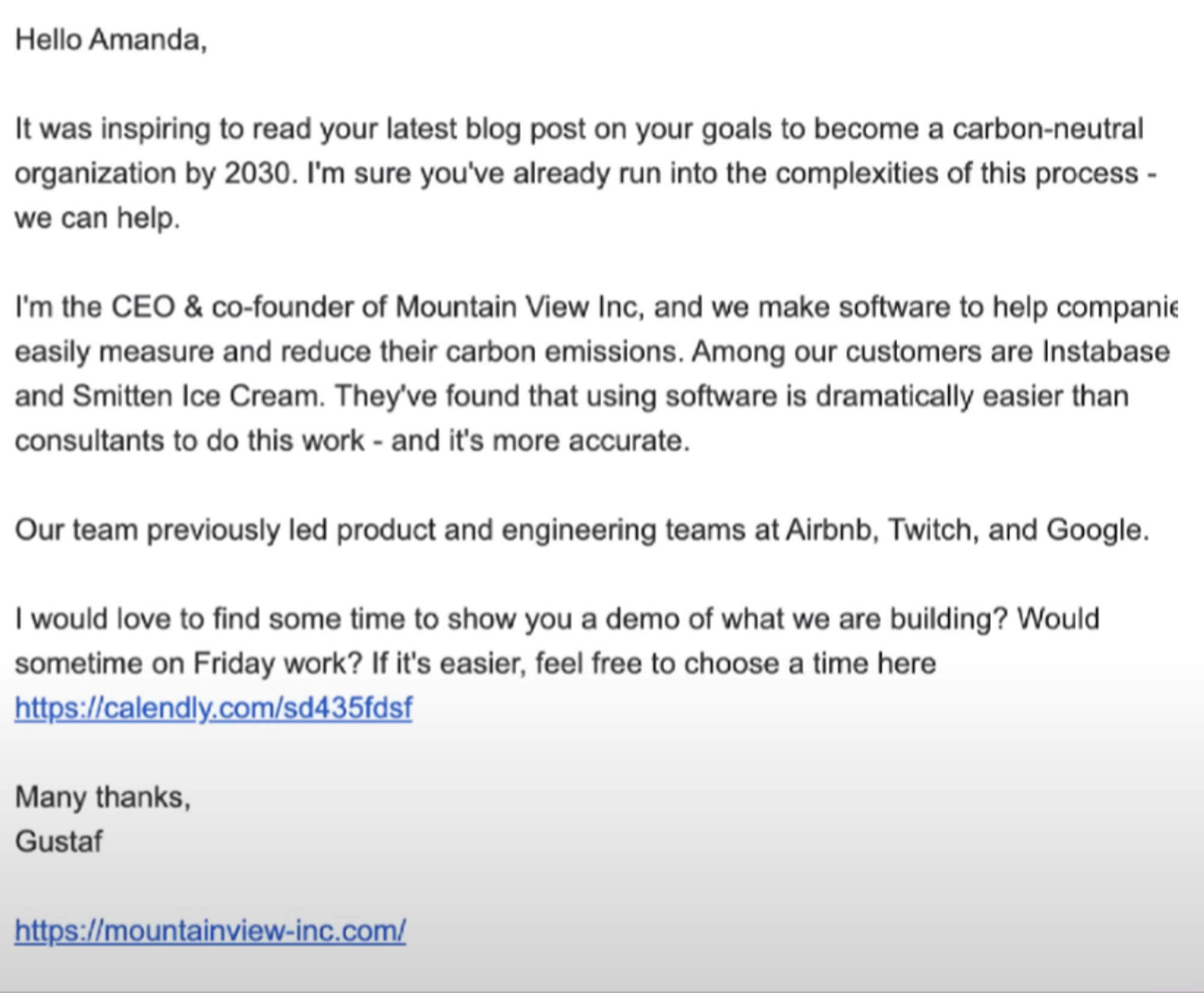Click the phrase "more accurate"
The width and height of the screenshot is (1204, 993).
589,441
